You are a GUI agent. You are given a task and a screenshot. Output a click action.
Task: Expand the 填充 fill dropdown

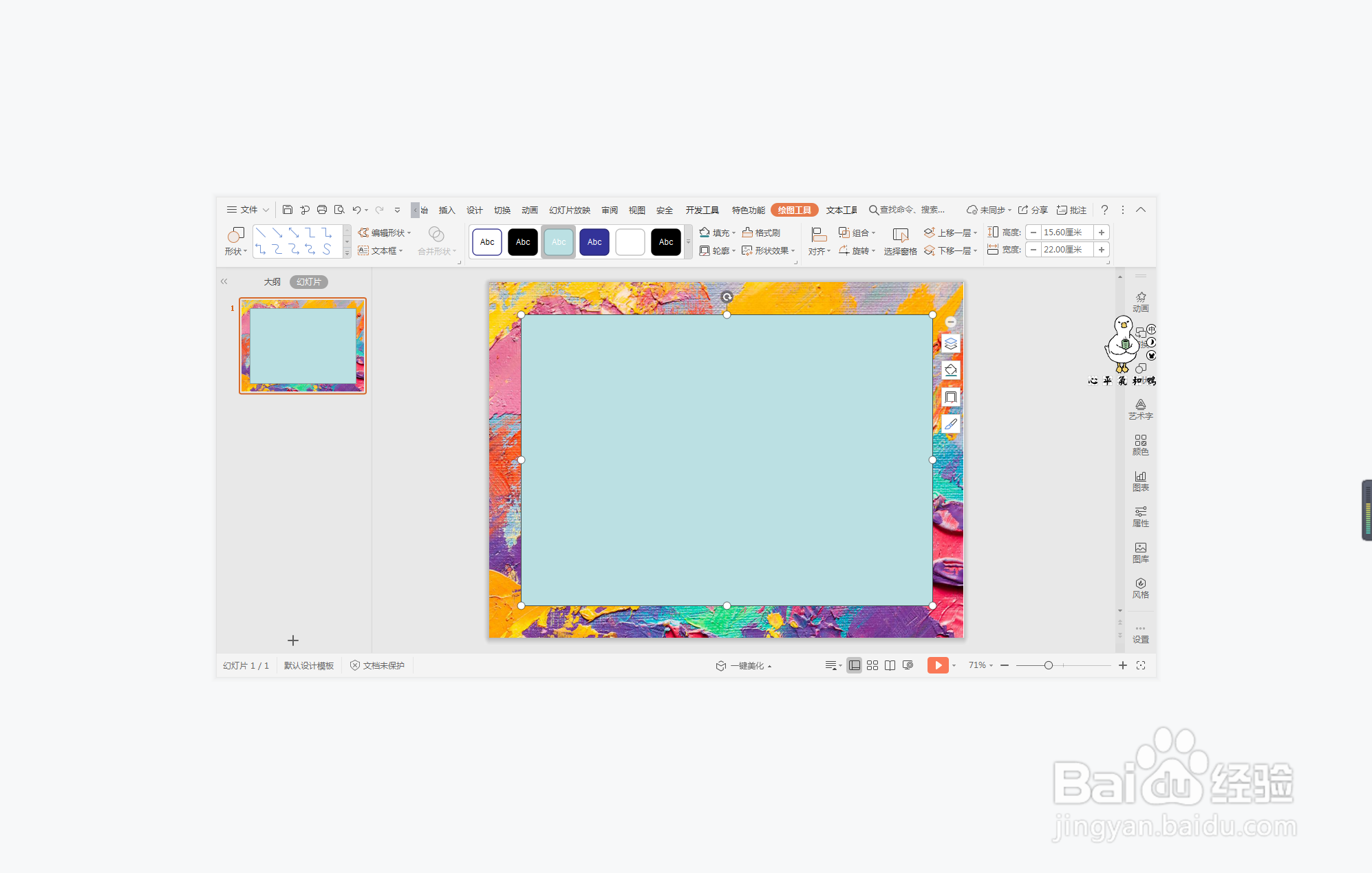[x=734, y=233]
